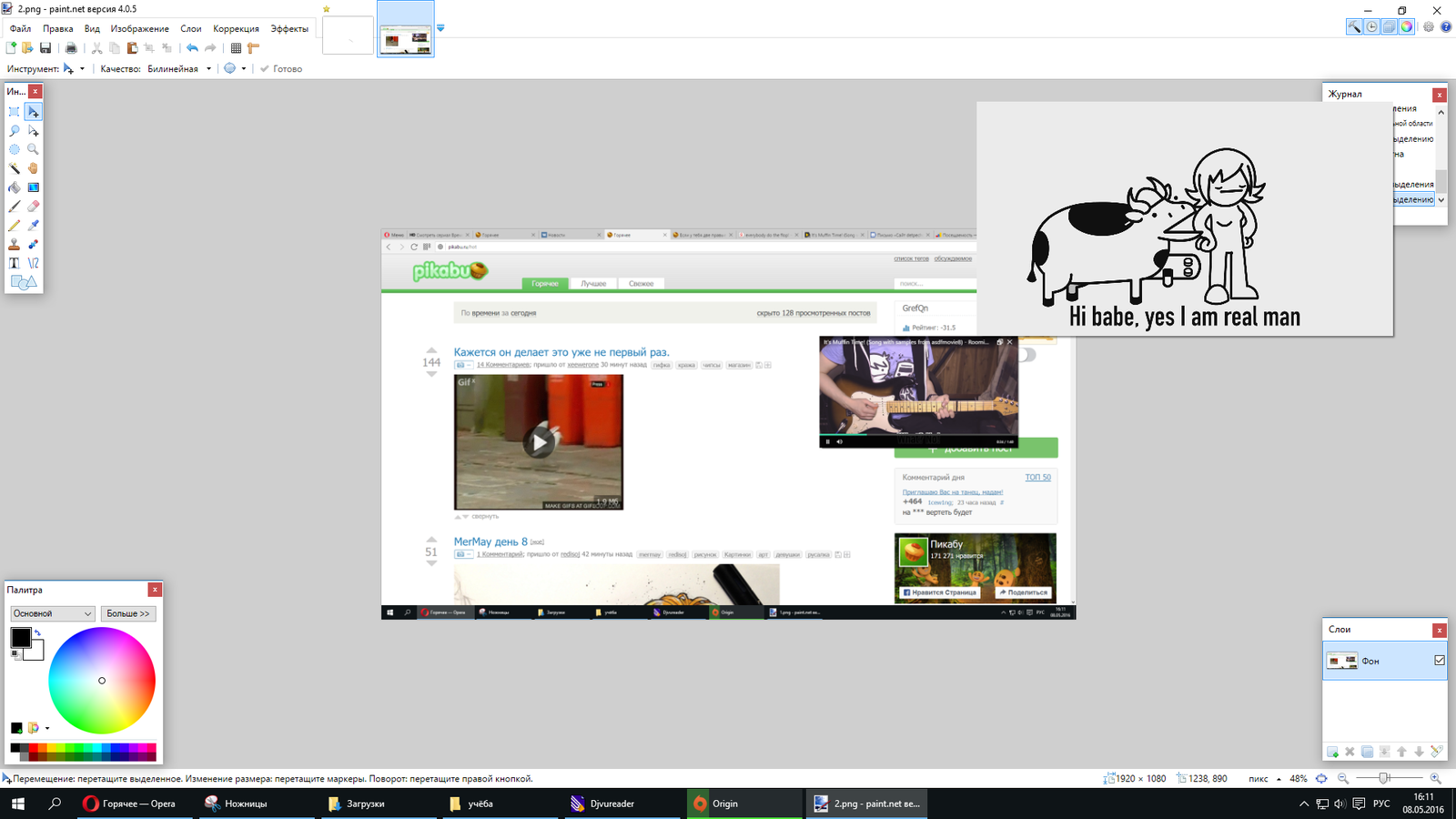Screen dimensions: 1456x819
Task: Open layer properties in Слои panel
Action: coord(1436,752)
